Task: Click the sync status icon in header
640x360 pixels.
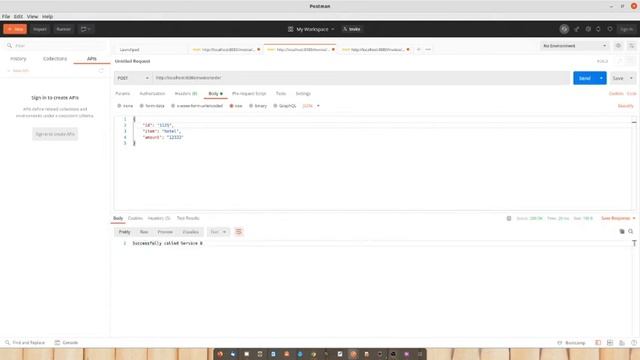Action: click(x=564, y=29)
